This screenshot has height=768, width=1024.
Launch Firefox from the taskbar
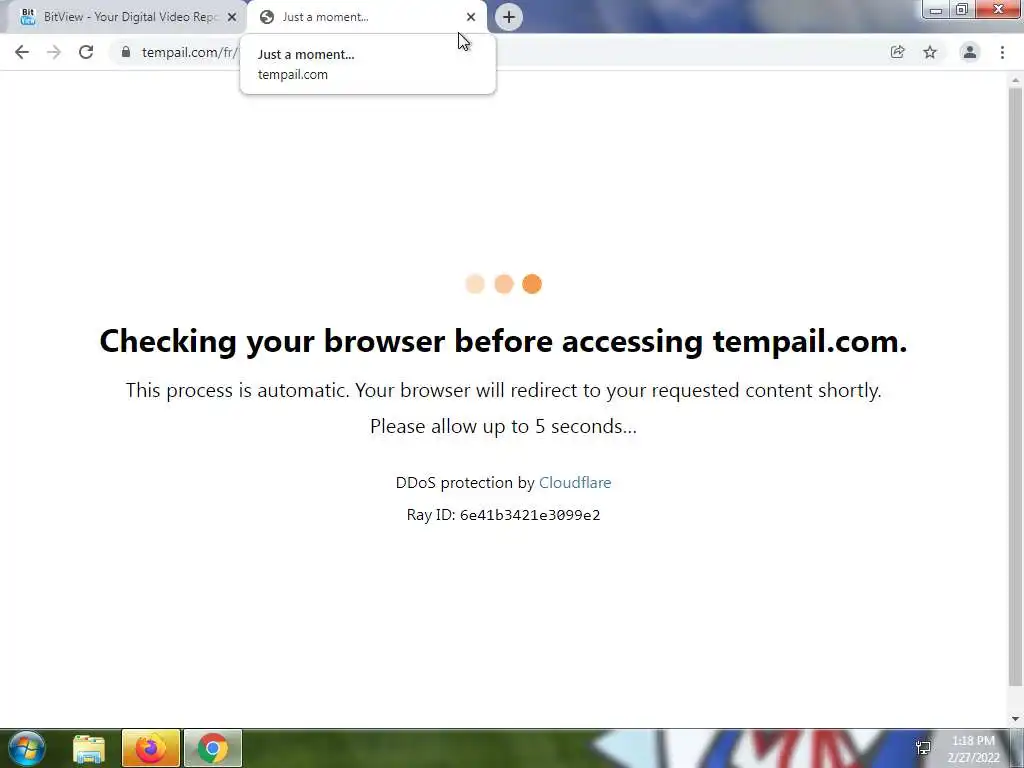pyautogui.click(x=150, y=748)
